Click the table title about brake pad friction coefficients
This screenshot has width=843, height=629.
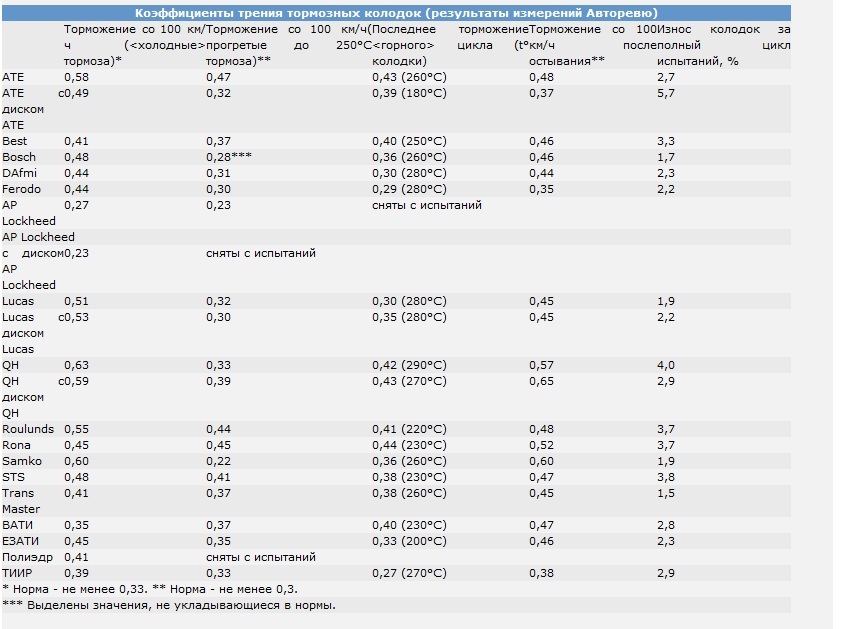(396, 13)
